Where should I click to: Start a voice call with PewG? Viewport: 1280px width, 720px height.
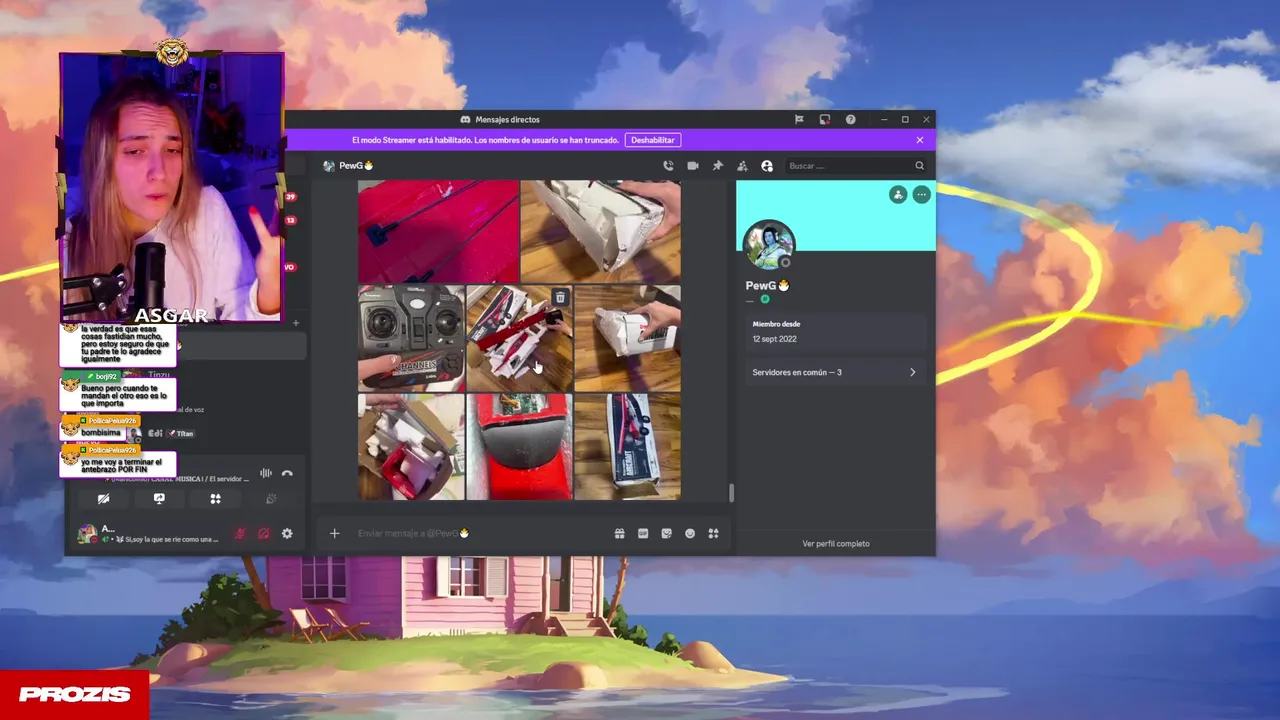point(668,166)
